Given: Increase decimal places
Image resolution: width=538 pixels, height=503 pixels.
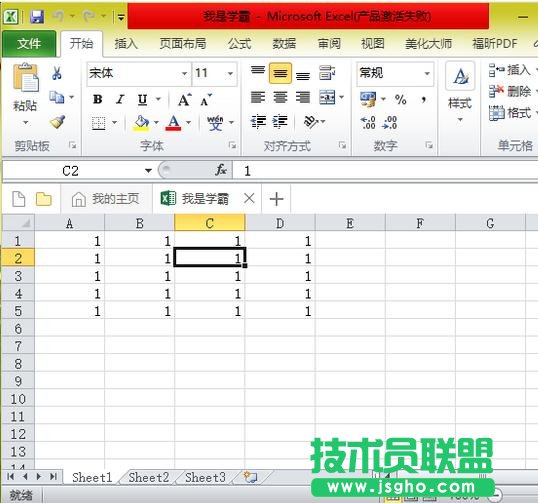Looking at the screenshot, I should click(x=368, y=122).
